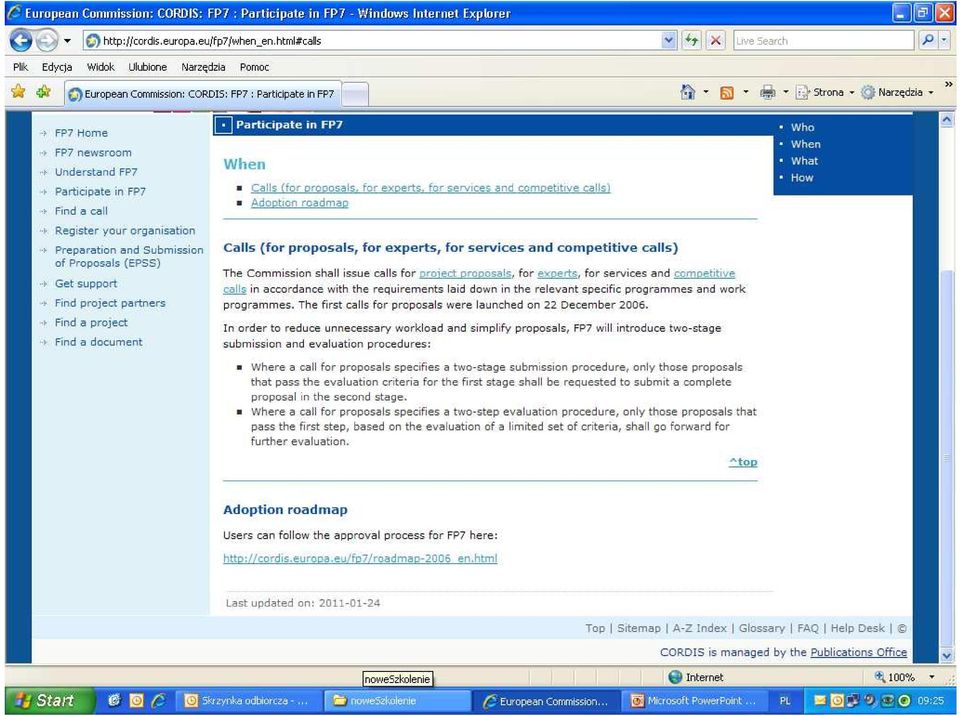Click the address bar URL field

pyautogui.click(x=372, y=41)
